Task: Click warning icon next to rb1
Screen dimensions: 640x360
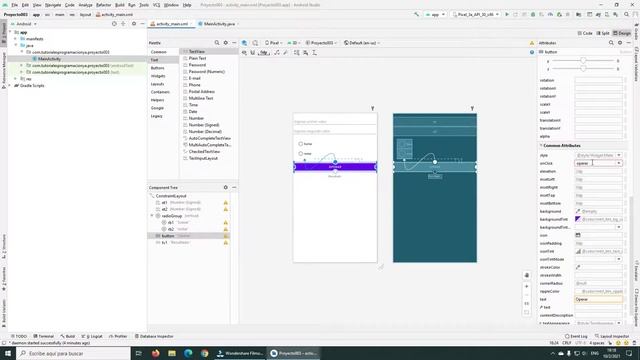Action: 225,222
